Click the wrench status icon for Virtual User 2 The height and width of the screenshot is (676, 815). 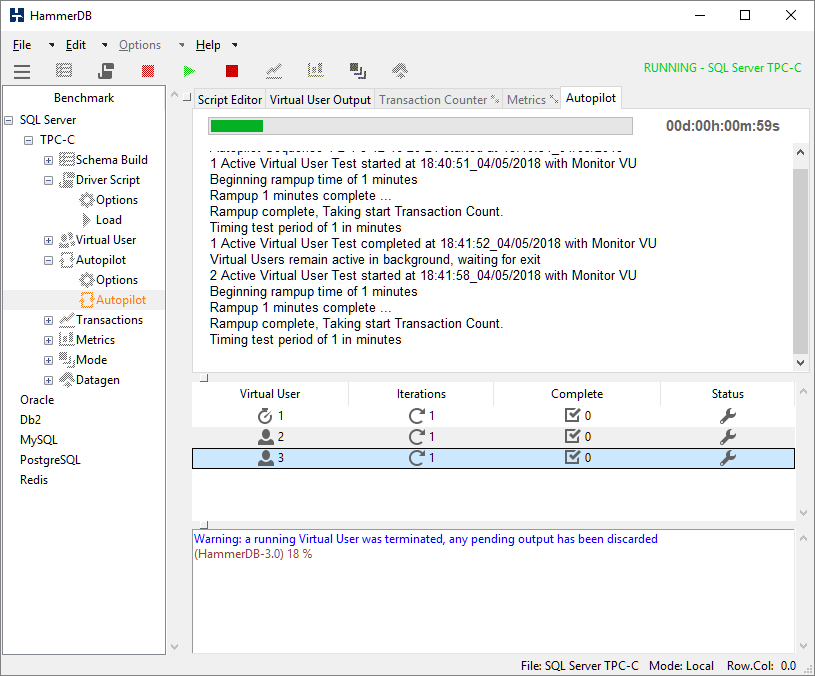728,437
